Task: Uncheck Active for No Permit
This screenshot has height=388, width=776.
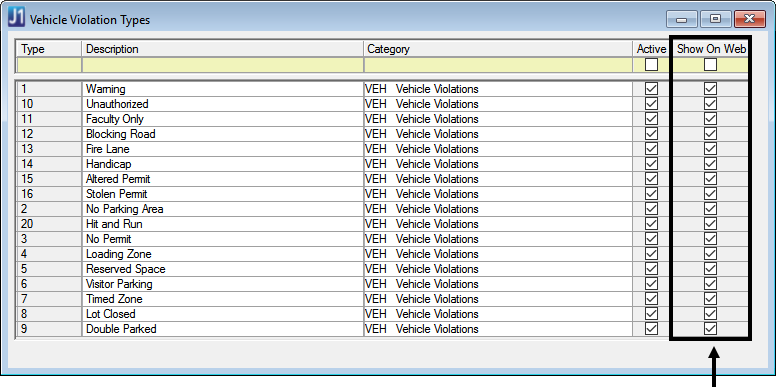Action: click(651, 239)
